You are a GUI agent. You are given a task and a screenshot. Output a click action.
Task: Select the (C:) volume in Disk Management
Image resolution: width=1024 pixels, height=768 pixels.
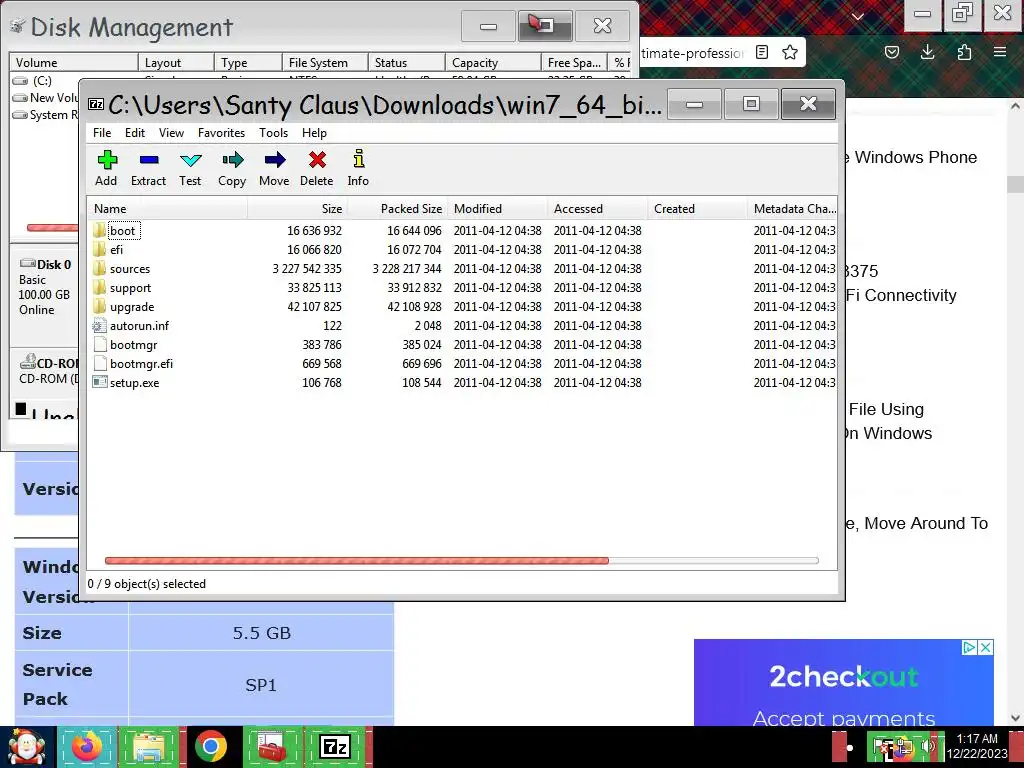pyautogui.click(x=42, y=80)
